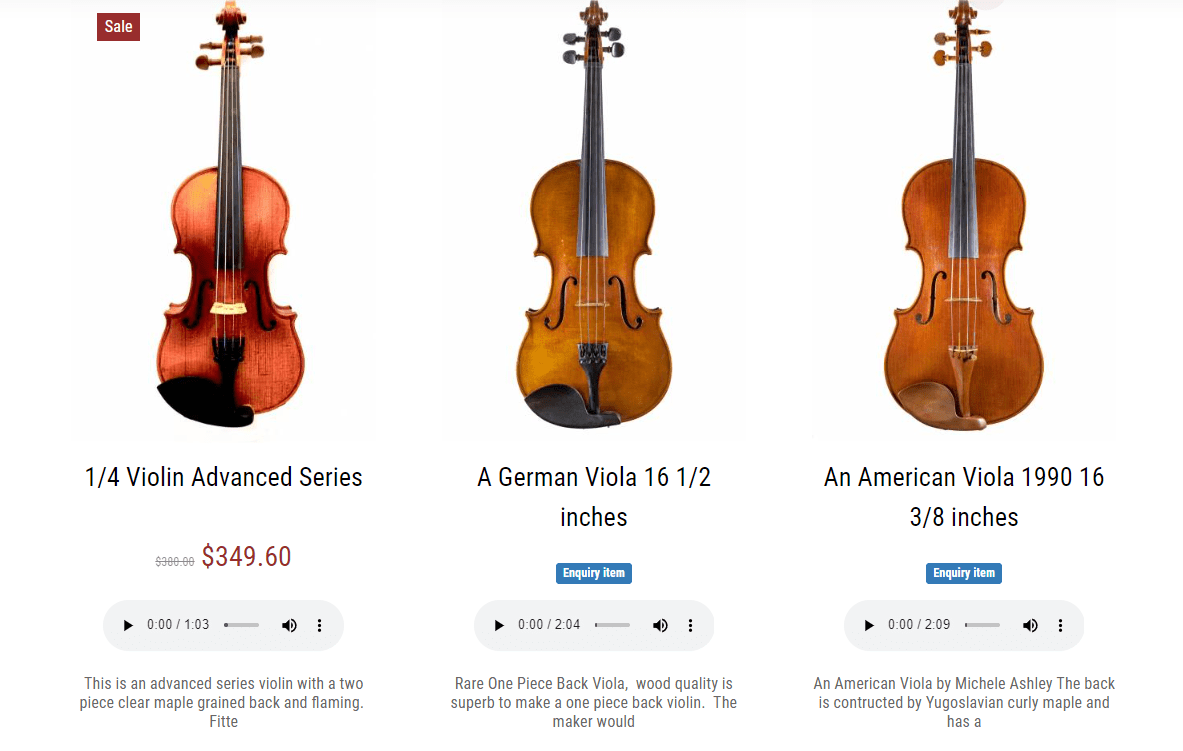Play the American Viola recording
Screen dimensions: 1183x751
[868, 625]
